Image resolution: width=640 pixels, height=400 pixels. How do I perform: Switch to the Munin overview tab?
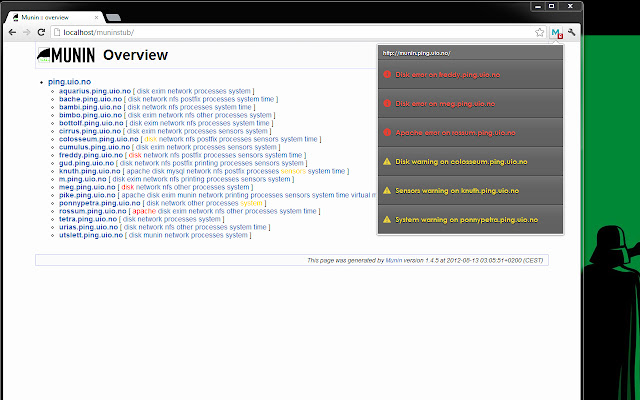[x=55, y=18]
